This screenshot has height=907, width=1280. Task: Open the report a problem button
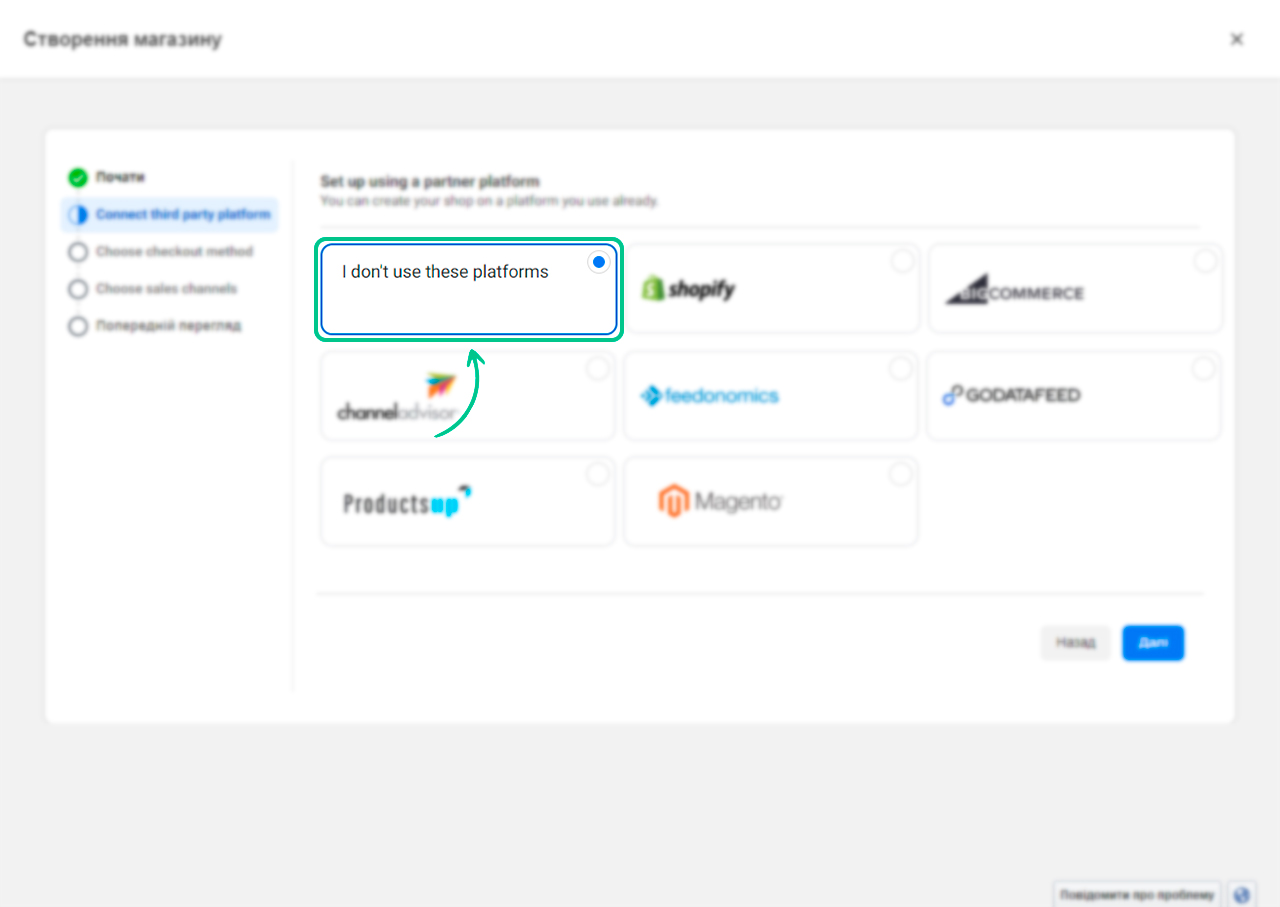[x=1137, y=894]
